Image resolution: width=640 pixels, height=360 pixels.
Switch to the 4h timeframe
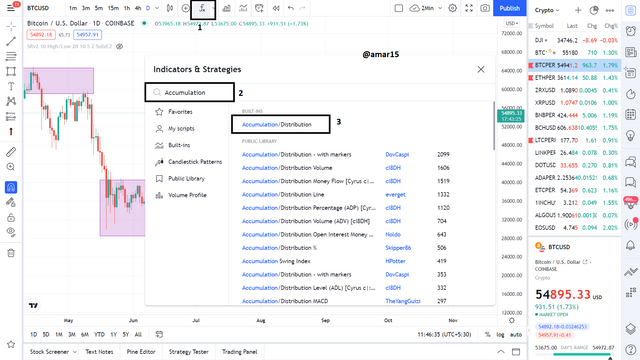[x=138, y=8]
